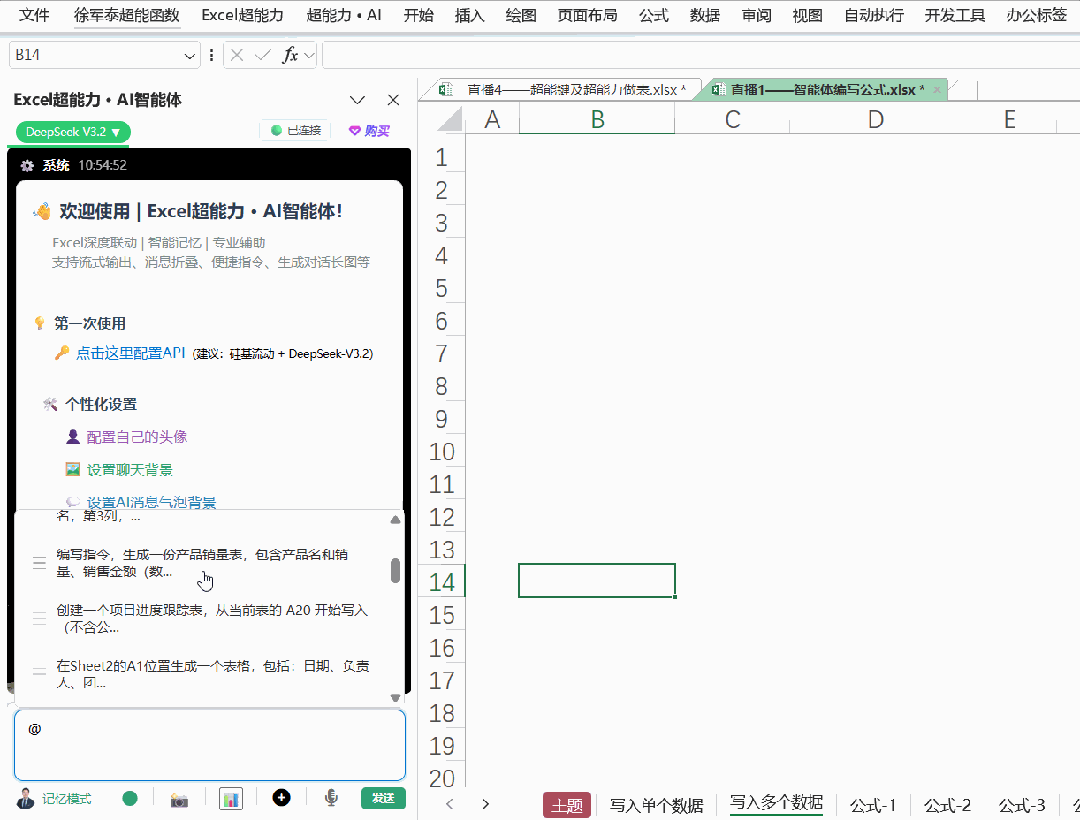The image size is (1080, 820).
Task: Click the formula bar confirm checkmark icon
Action: pyautogui.click(x=262, y=55)
